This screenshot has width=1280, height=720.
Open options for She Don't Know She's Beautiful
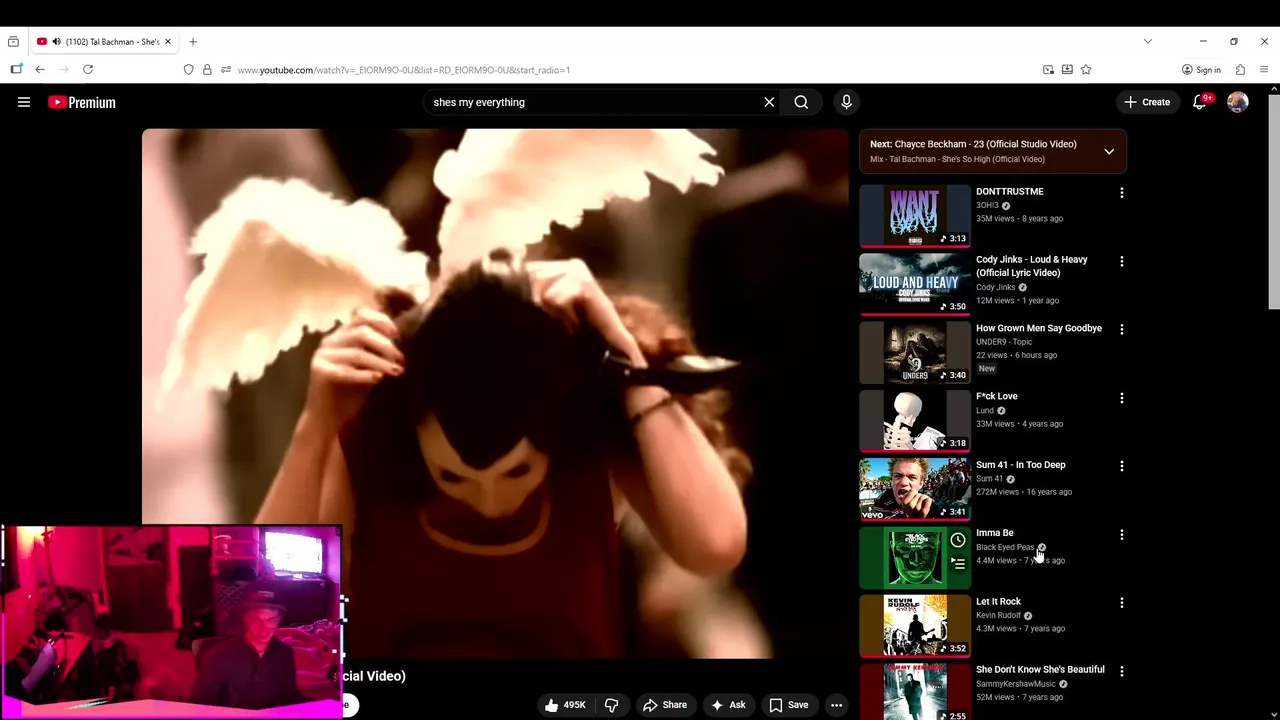click(x=1121, y=671)
